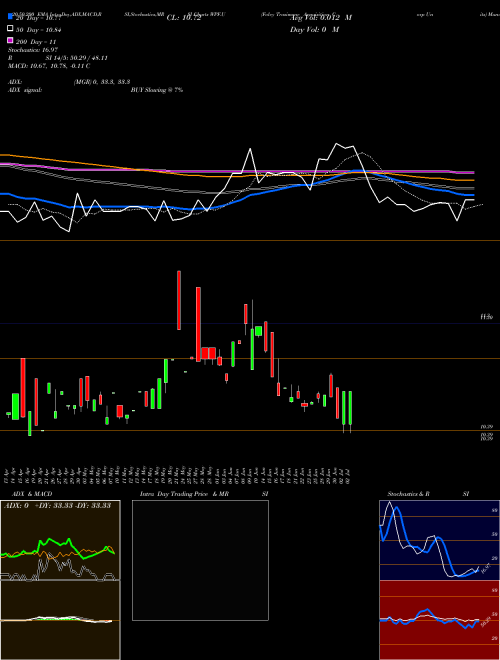Screen dimensions: 500x660
Task: Click the 'SI 14/3: 50.29 / 48.11' reading
Action: [76, 58]
